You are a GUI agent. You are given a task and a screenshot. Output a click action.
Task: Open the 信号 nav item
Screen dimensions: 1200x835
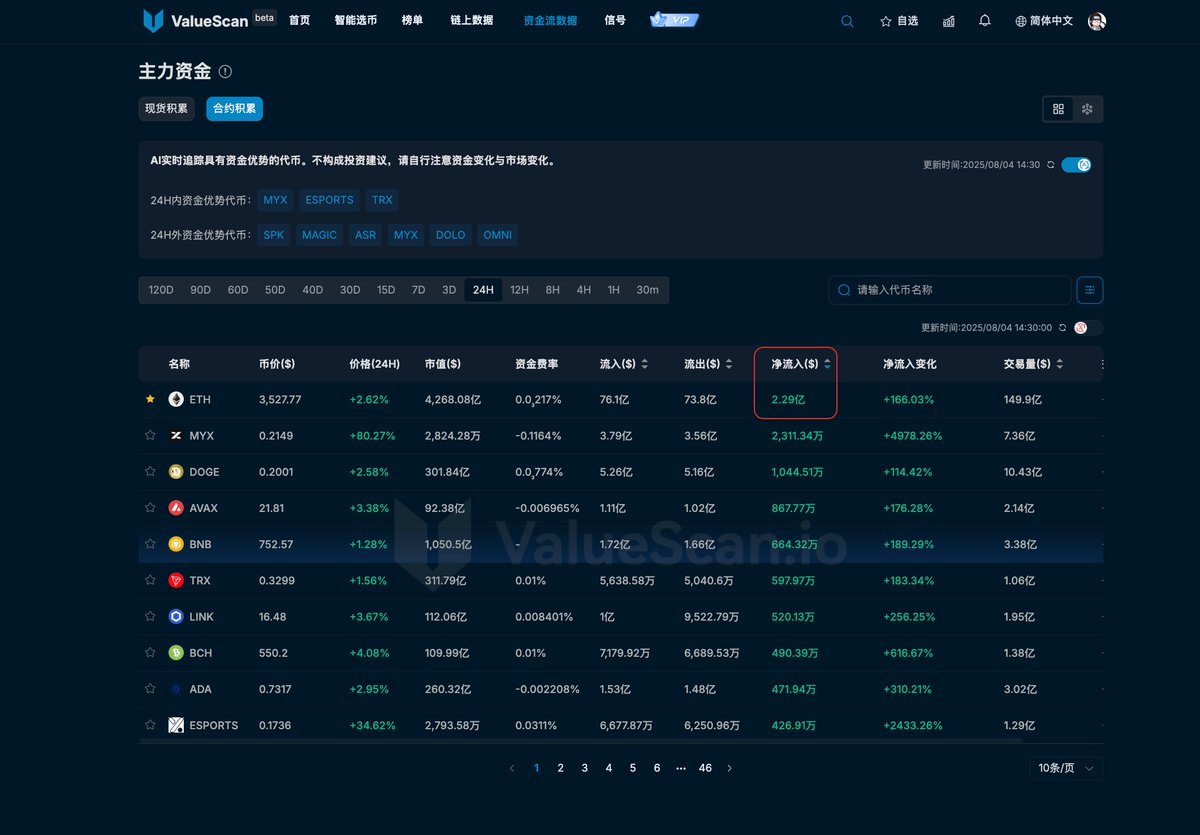pyautogui.click(x=615, y=20)
